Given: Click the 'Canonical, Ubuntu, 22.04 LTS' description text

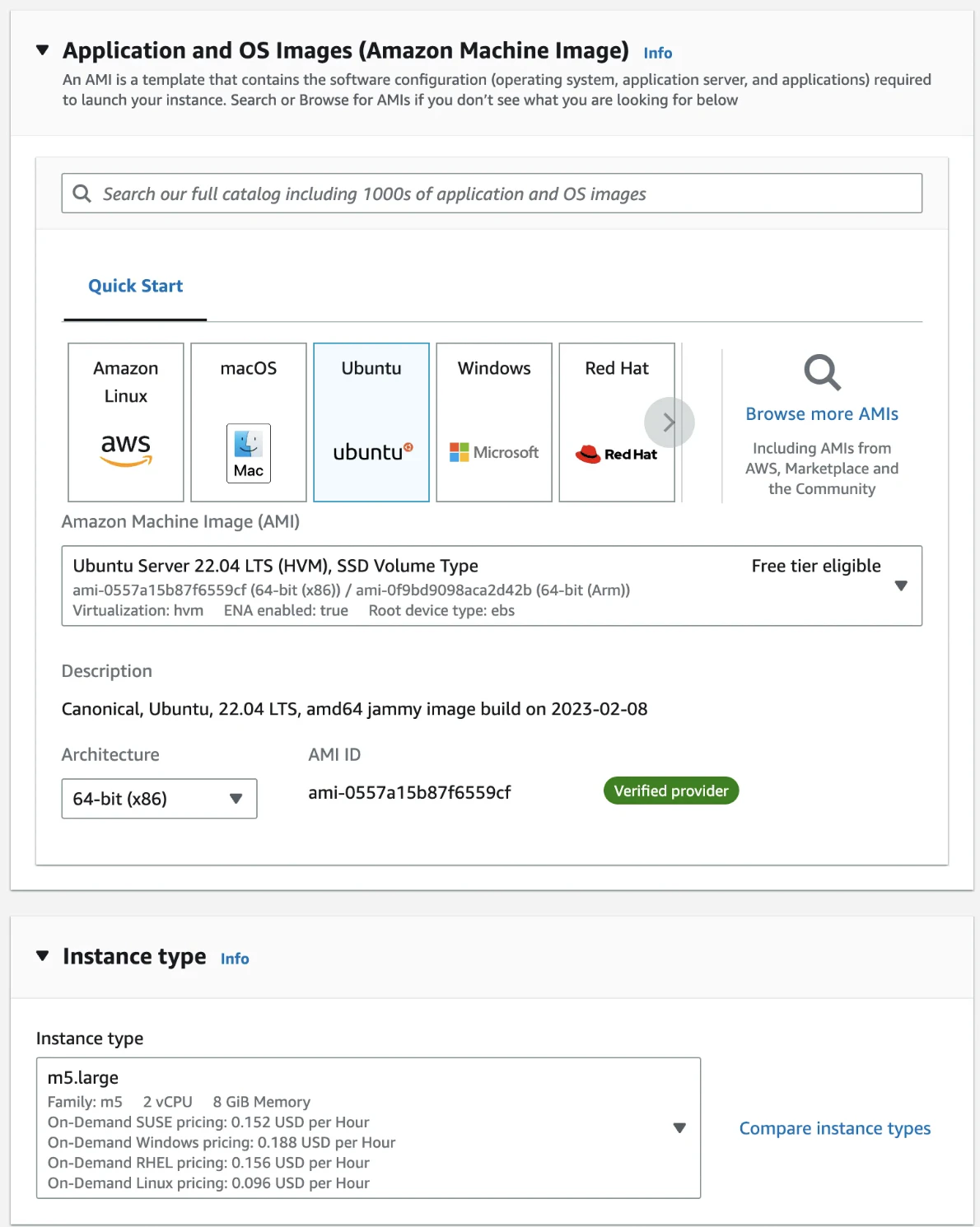Looking at the screenshot, I should 354,709.
